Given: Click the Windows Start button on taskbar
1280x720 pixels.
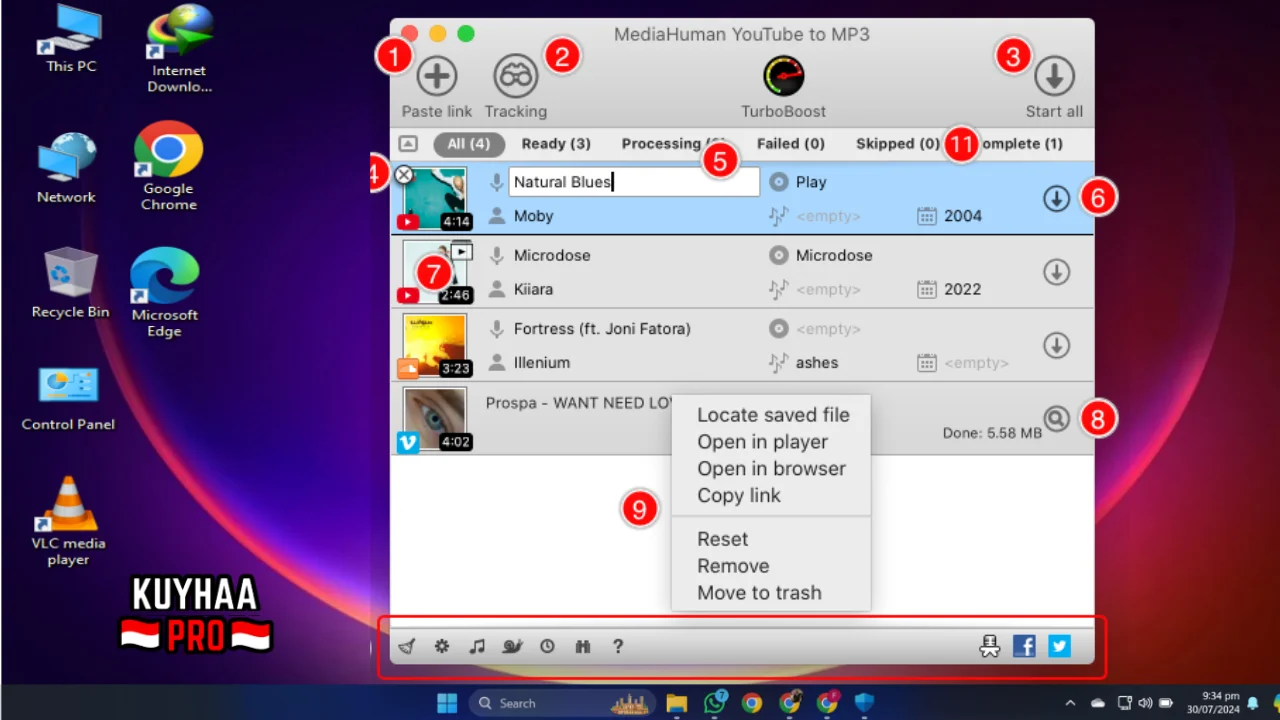Looking at the screenshot, I should point(447,703).
